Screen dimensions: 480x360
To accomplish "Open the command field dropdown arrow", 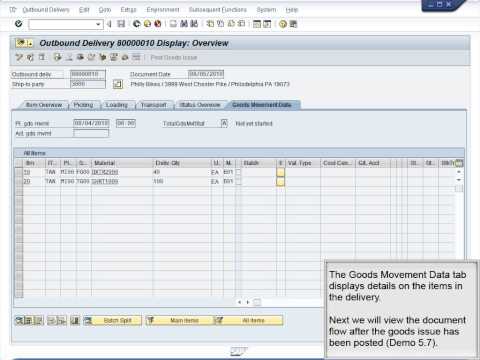I will (x=98, y=24).
